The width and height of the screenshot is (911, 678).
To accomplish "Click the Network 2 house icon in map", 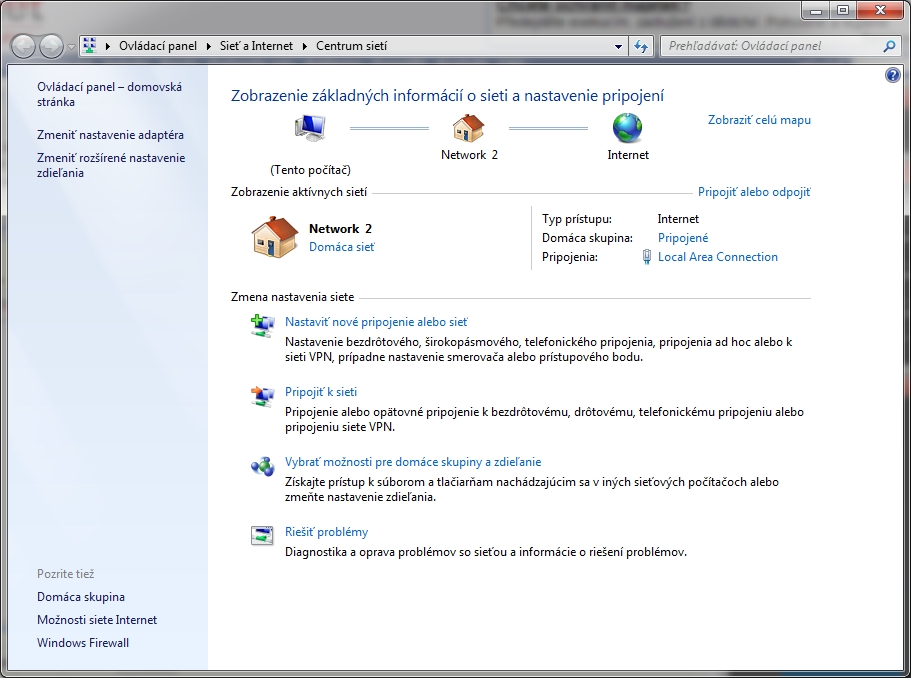I will tap(468, 128).
